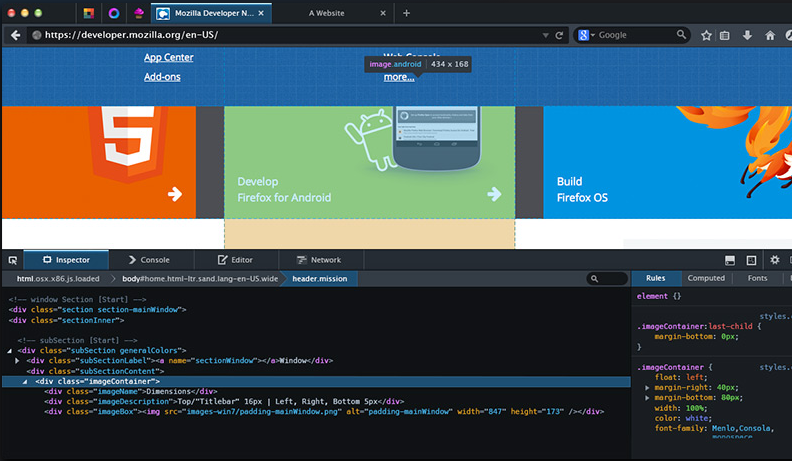Screen dimensions: 792x461
Task: Open the purple ring pinned tab
Action: pyautogui.click(x=114, y=13)
